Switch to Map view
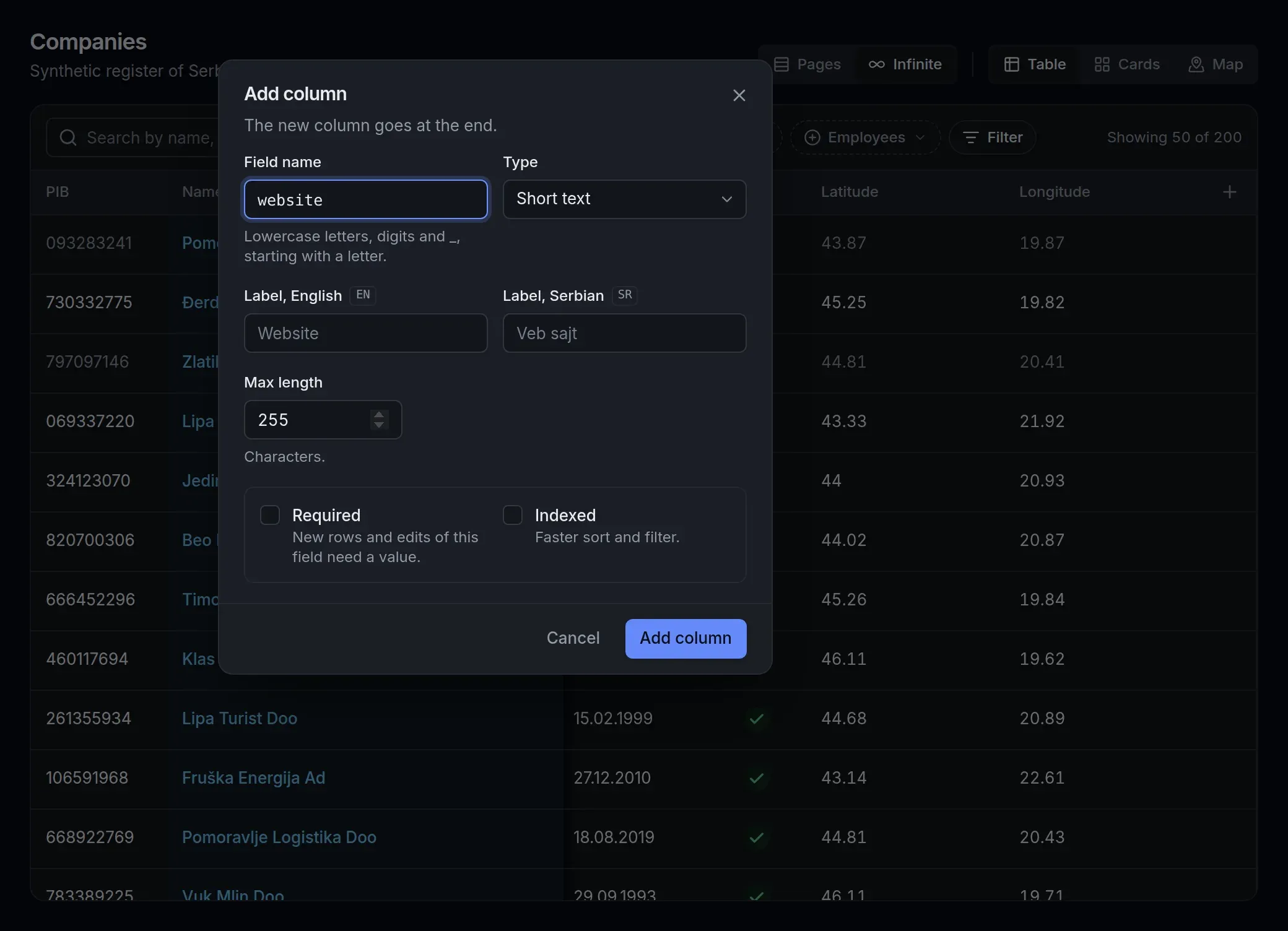The image size is (1288, 931). click(x=1216, y=64)
